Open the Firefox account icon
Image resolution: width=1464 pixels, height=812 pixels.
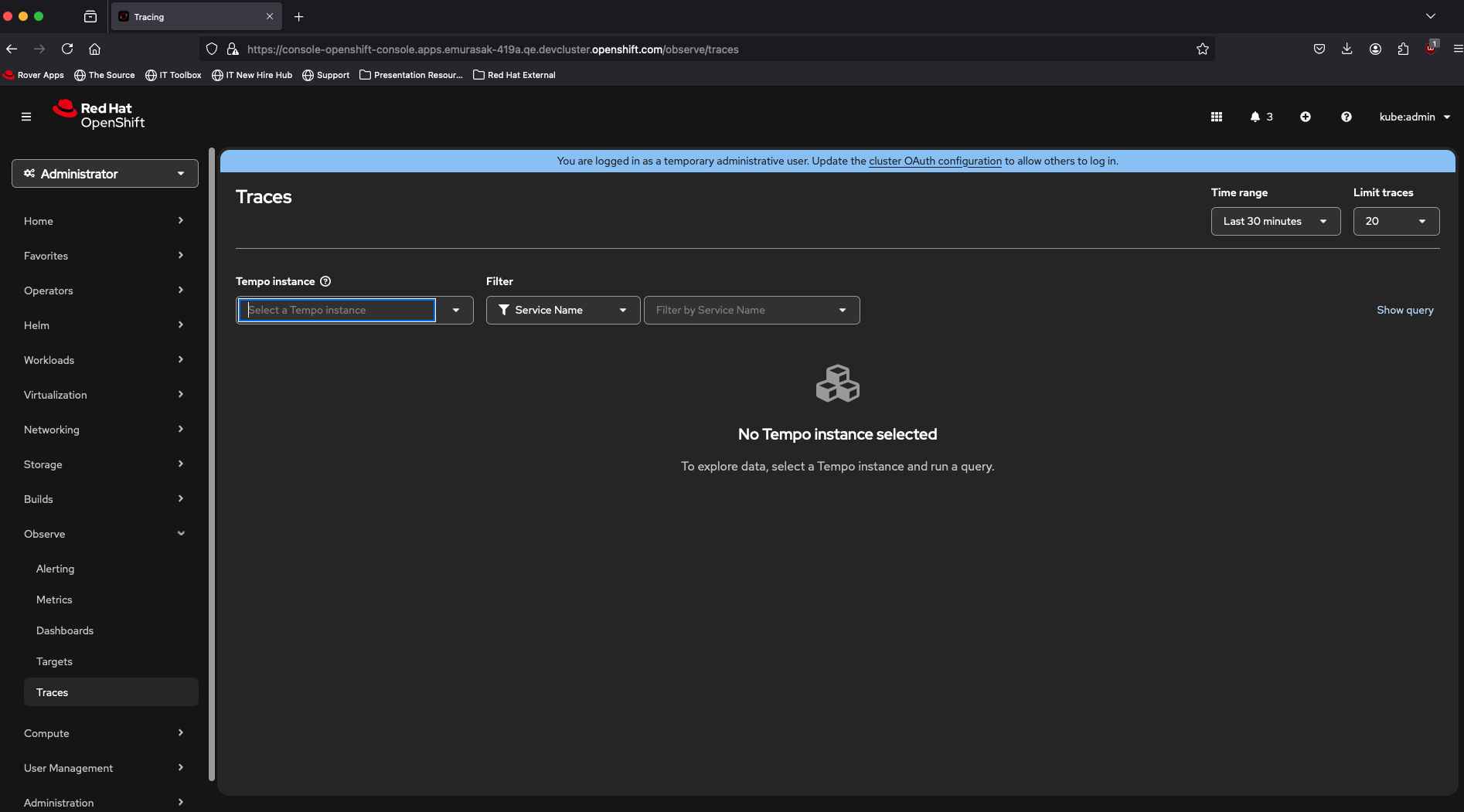(x=1375, y=49)
